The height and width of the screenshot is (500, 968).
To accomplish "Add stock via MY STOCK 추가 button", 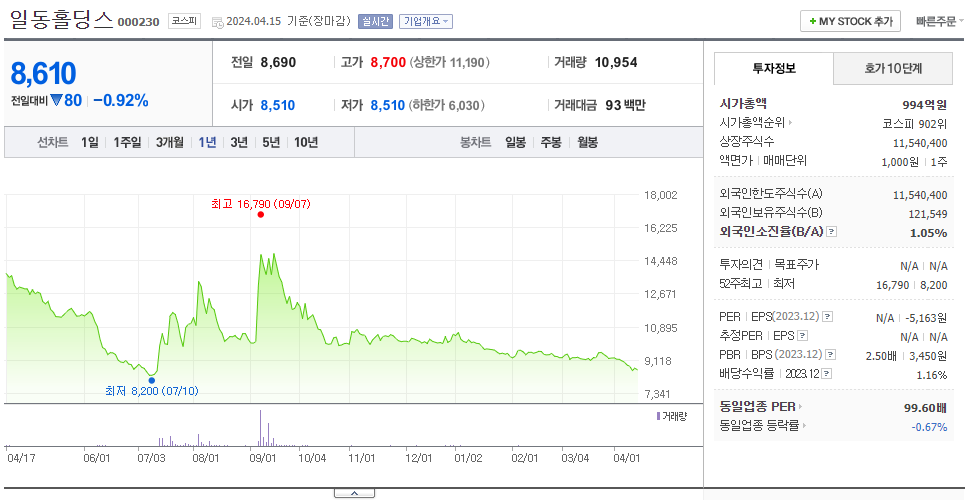I will tap(851, 22).
